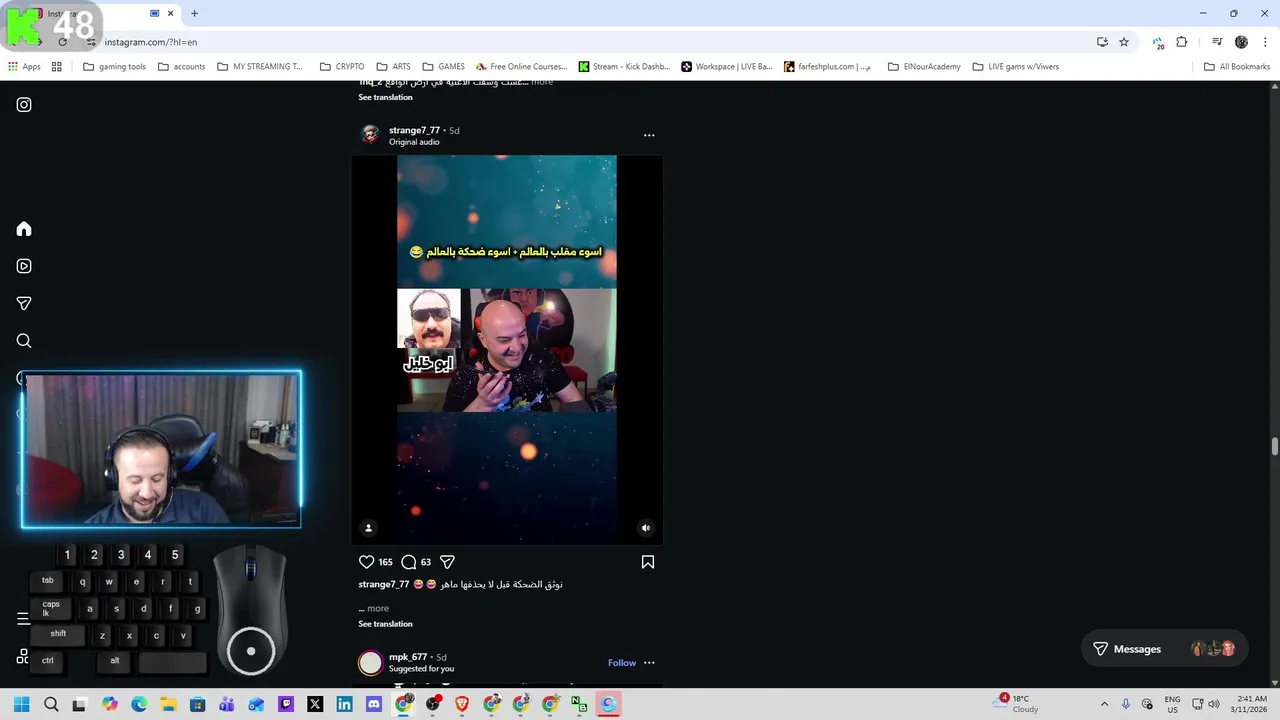The image size is (1280, 720).
Task: Open the media controls toolbar icon
Action: pos(1217,42)
